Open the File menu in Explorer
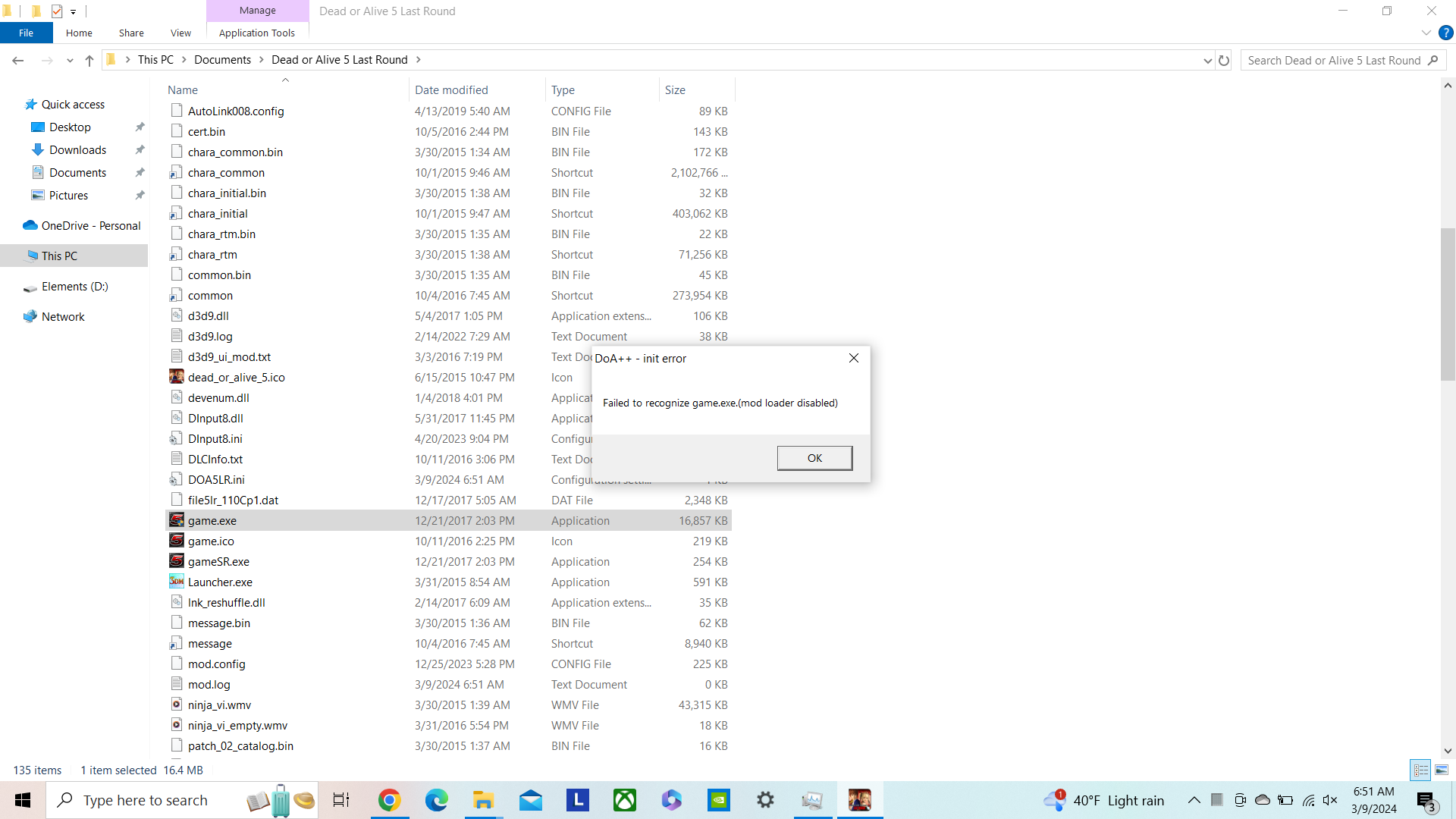 point(26,33)
